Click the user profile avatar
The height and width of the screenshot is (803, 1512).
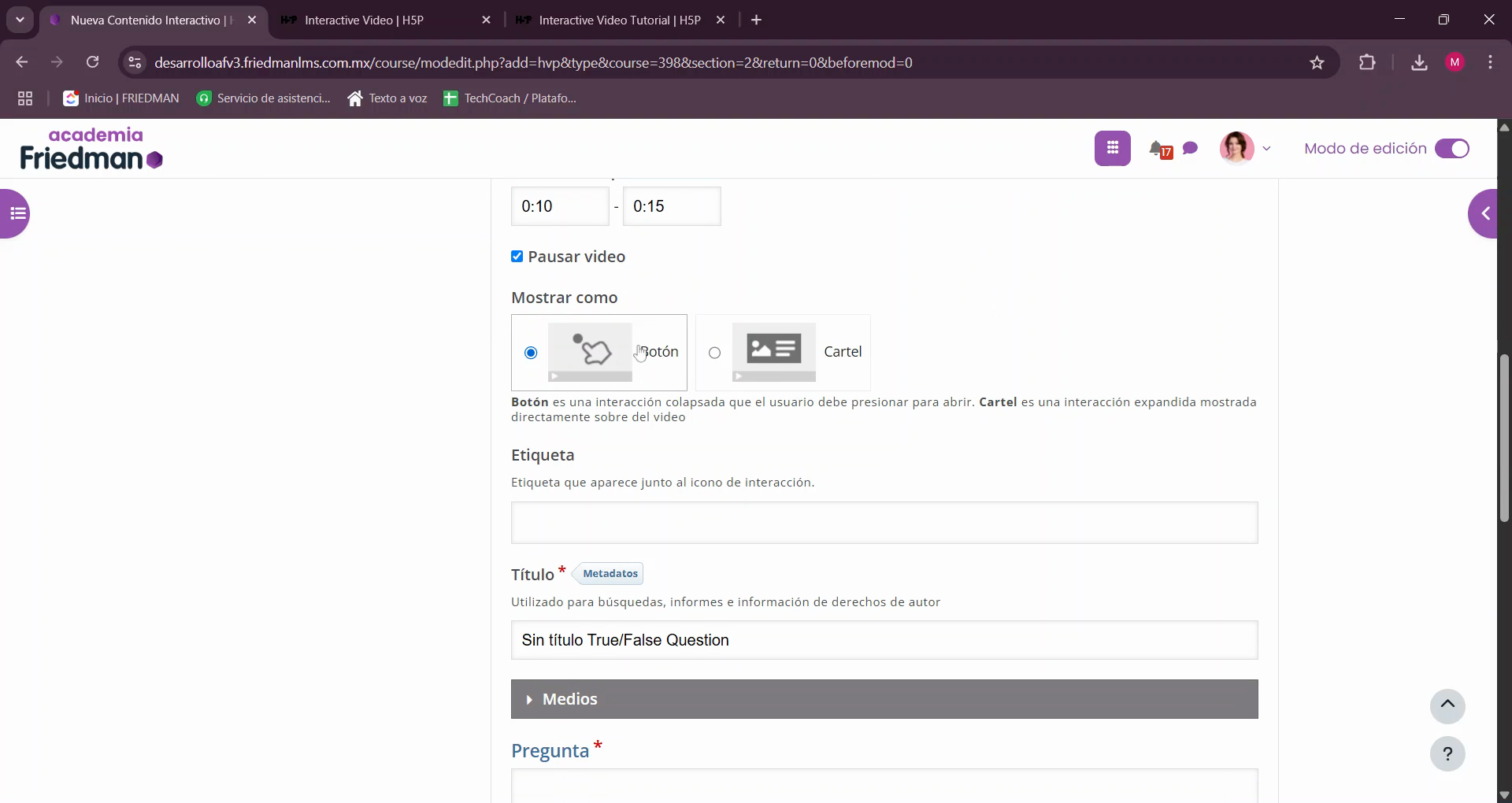(1236, 148)
